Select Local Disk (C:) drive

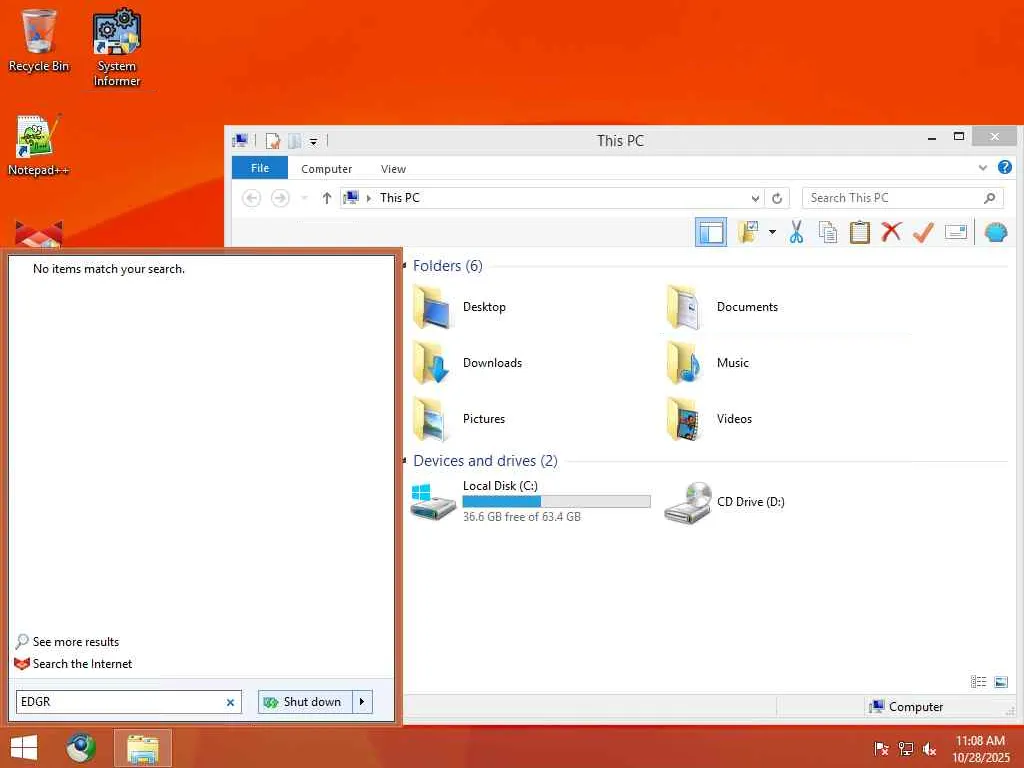coord(530,502)
